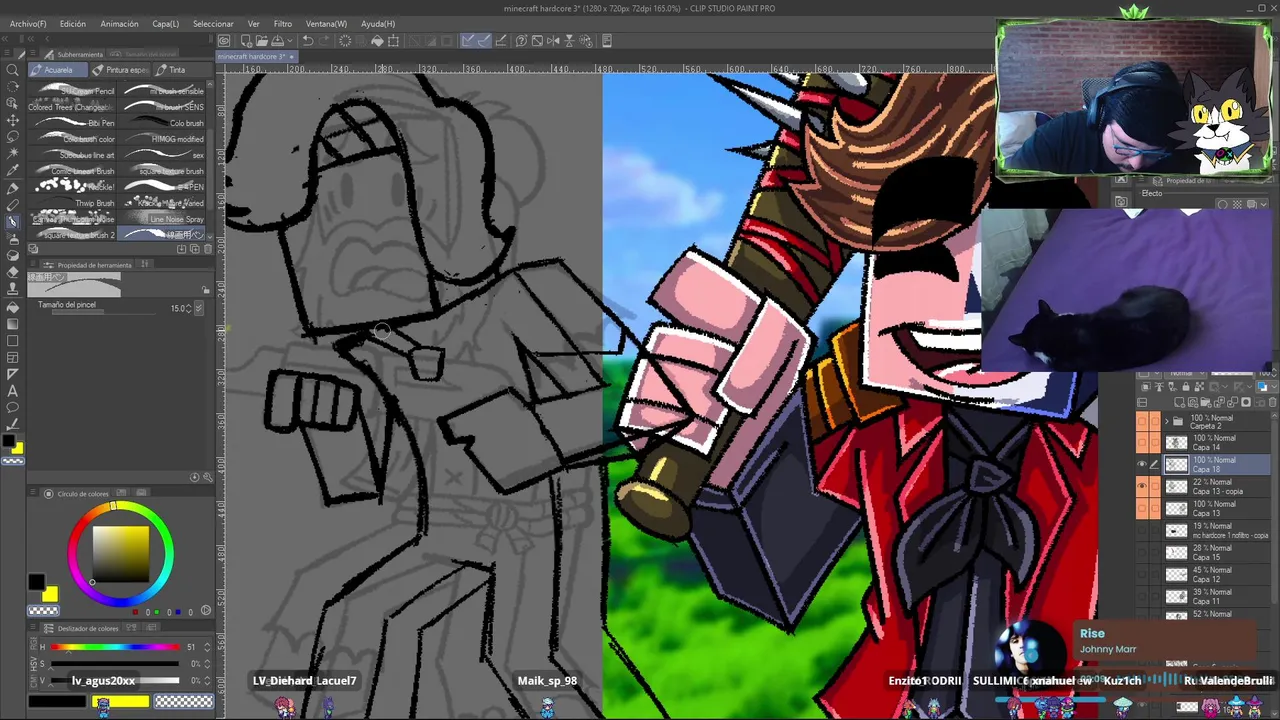Select the Line Noise Spray brush

162,219
